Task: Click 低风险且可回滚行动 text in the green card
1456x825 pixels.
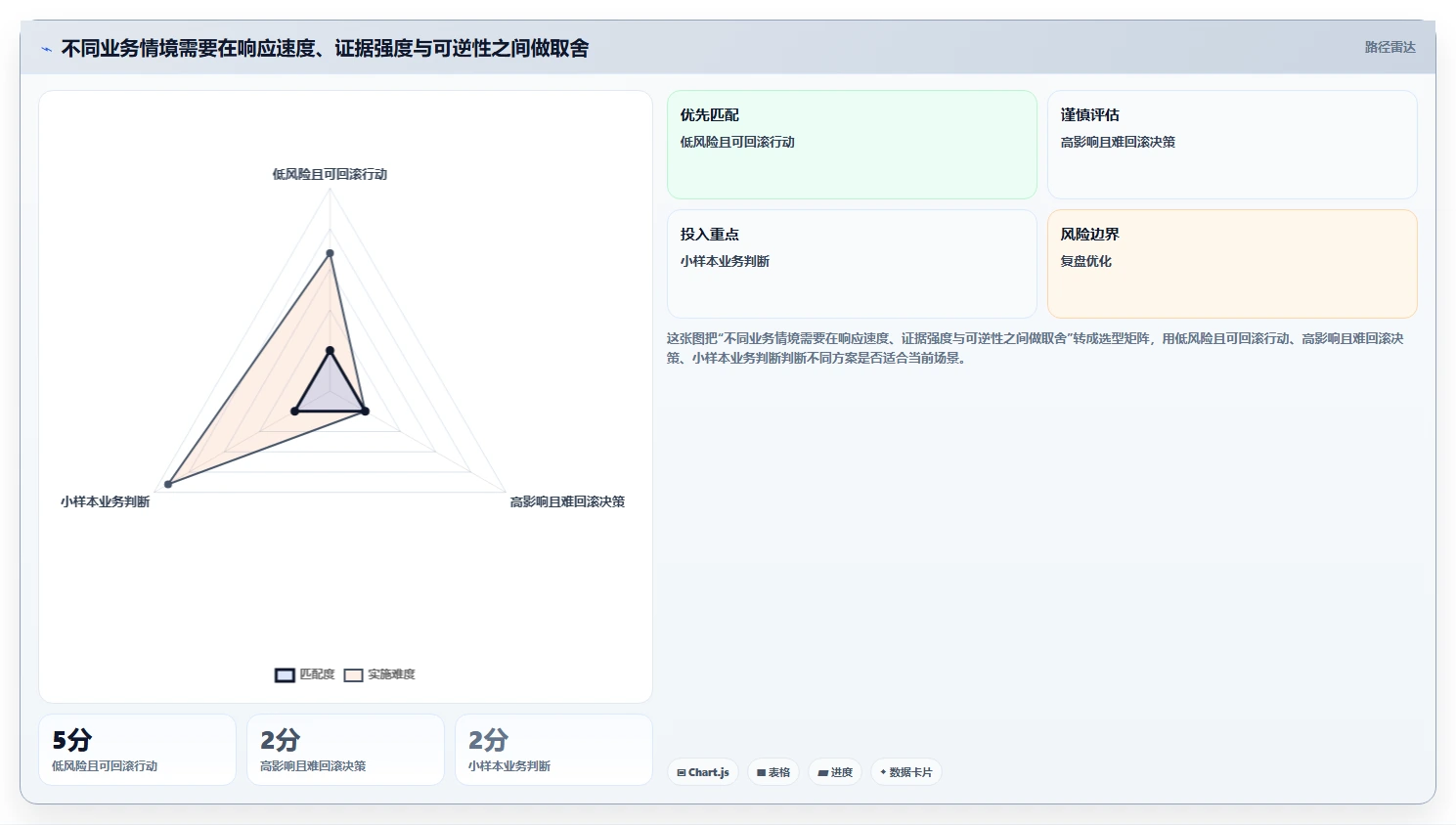Action: click(737, 142)
